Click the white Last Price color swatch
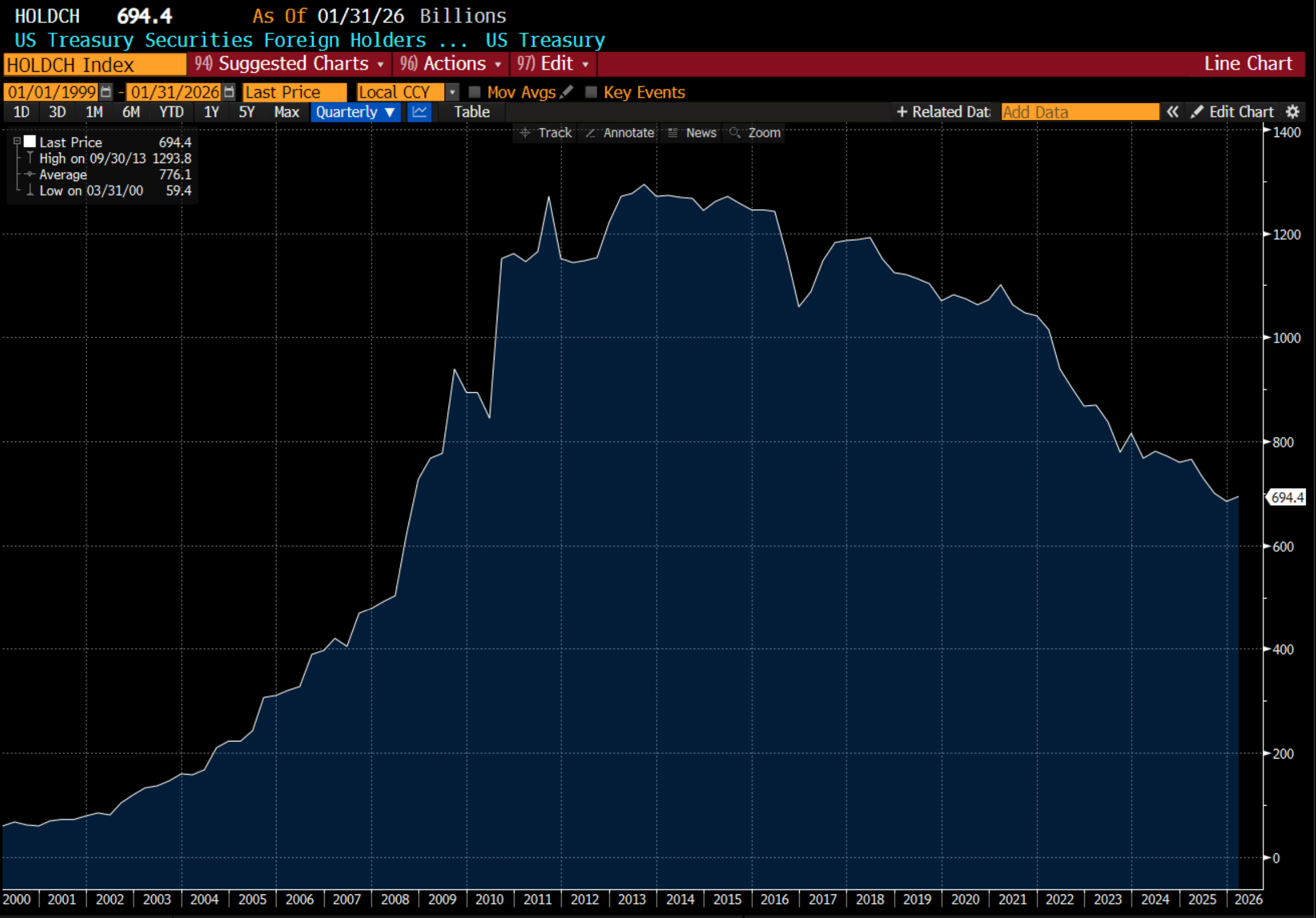The width and height of the screenshot is (1316, 918). pyautogui.click(x=30, y=142)
